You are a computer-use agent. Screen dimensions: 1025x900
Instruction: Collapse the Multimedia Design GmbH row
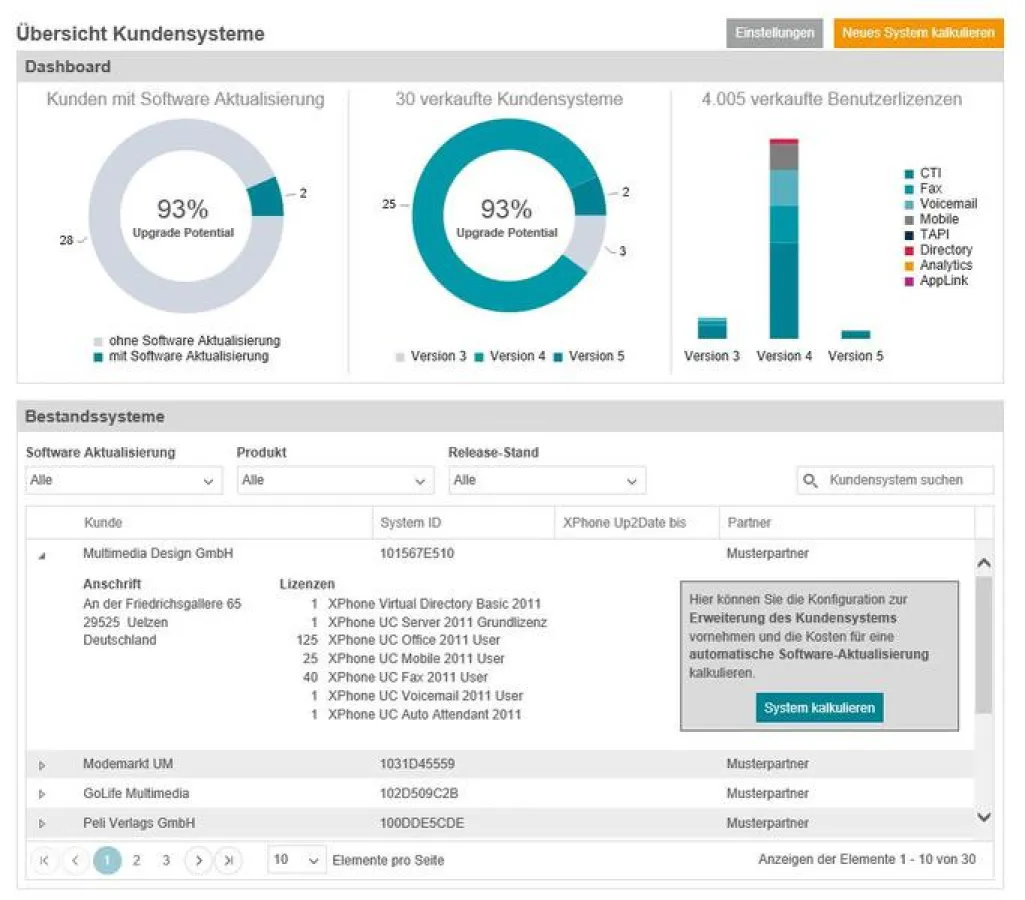tap(42, 555)
